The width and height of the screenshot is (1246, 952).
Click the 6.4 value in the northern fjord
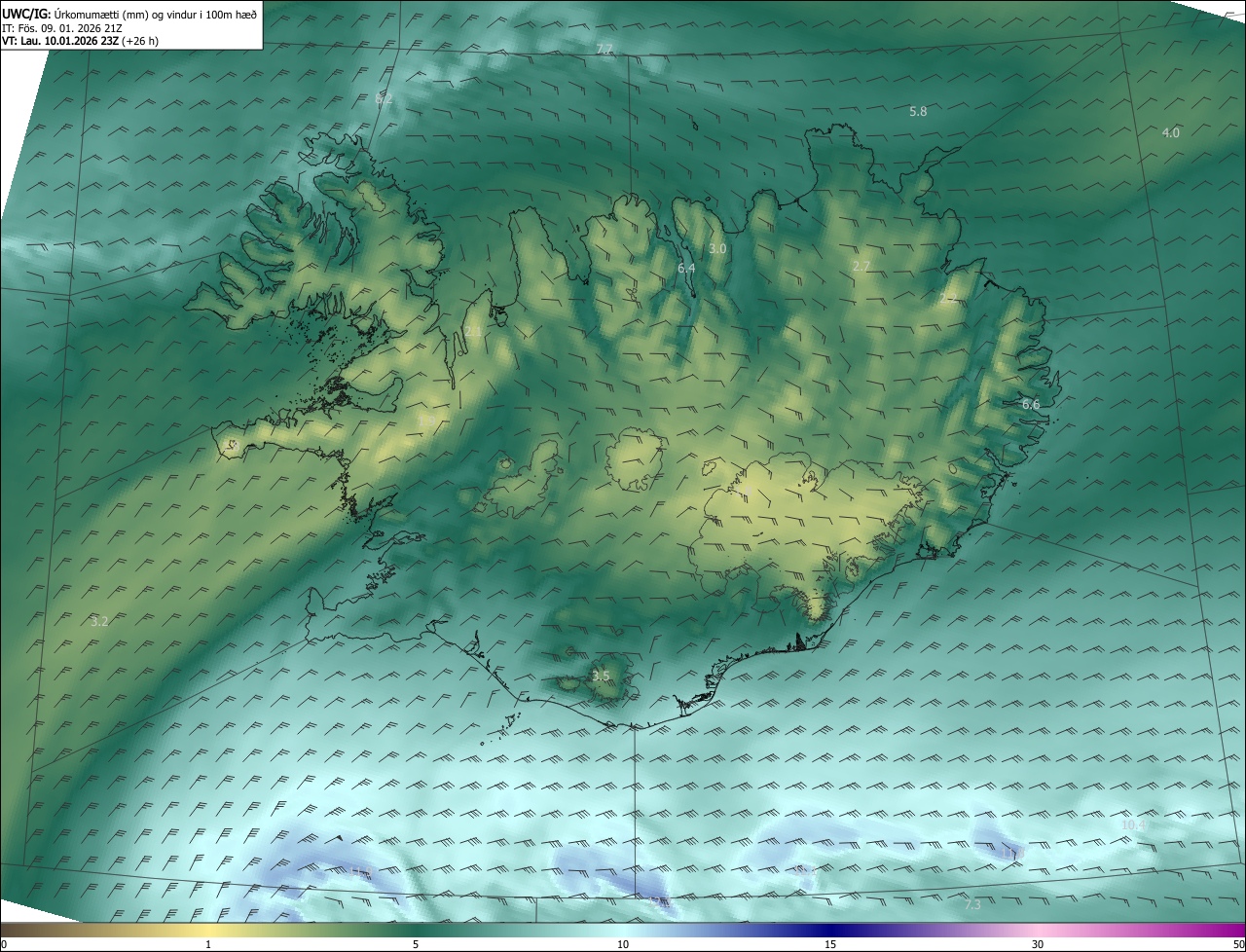[686, 268]
